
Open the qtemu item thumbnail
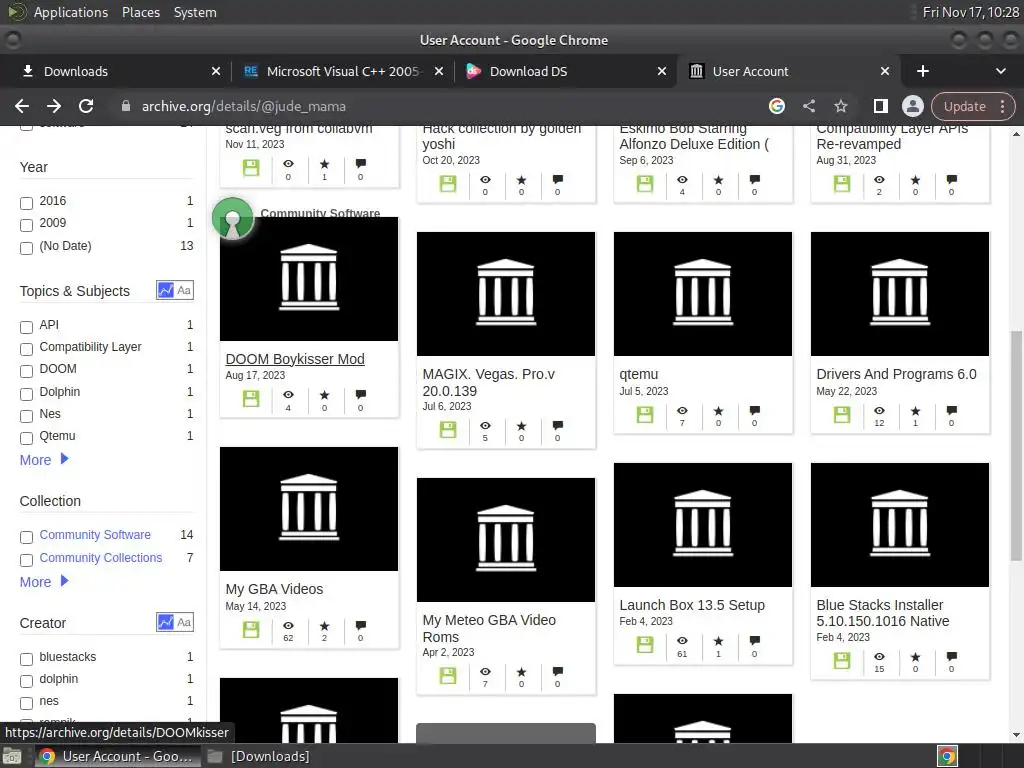point(703,294)
